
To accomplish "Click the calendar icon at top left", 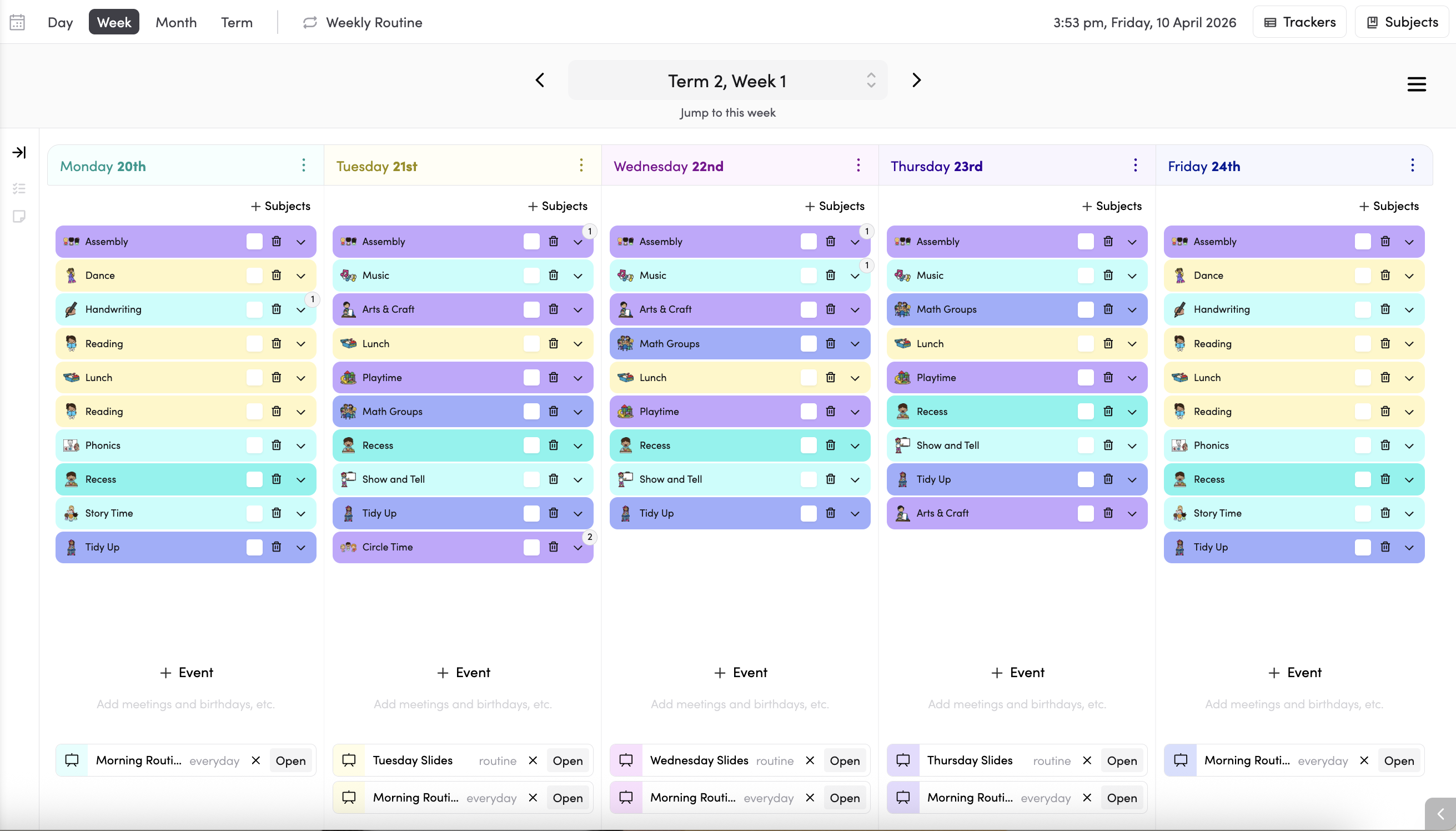I will 17,22.
